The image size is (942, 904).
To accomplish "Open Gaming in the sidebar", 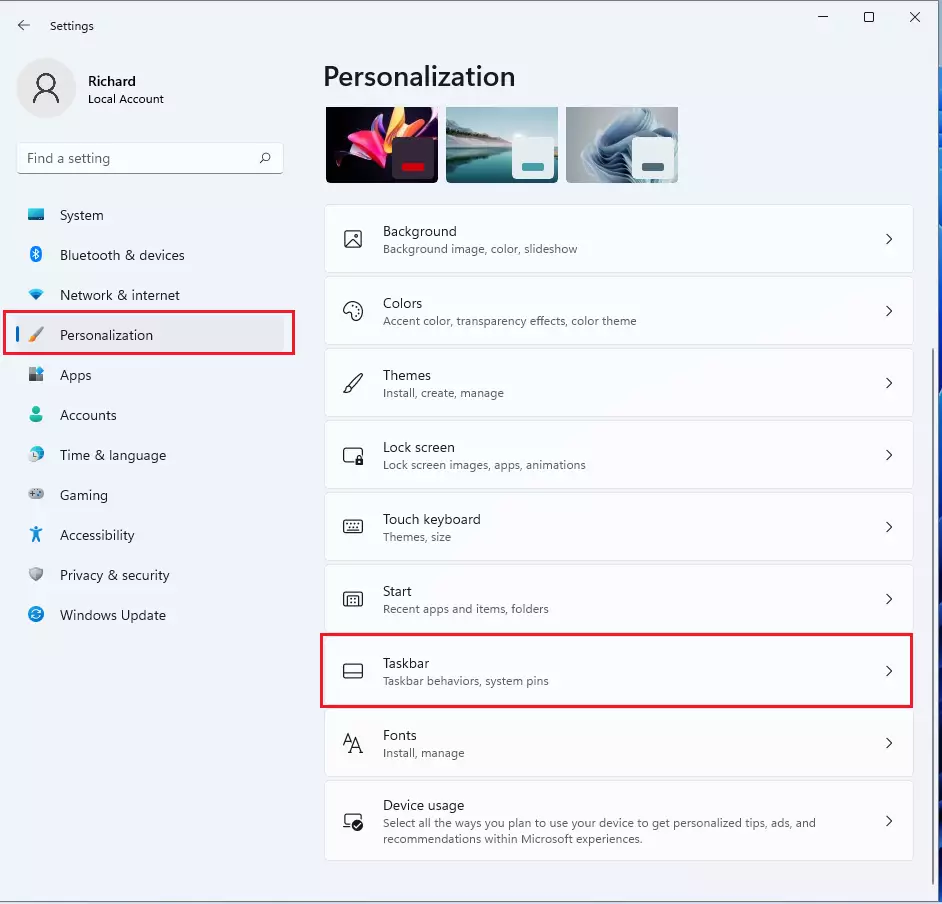I will coord(150,495).
